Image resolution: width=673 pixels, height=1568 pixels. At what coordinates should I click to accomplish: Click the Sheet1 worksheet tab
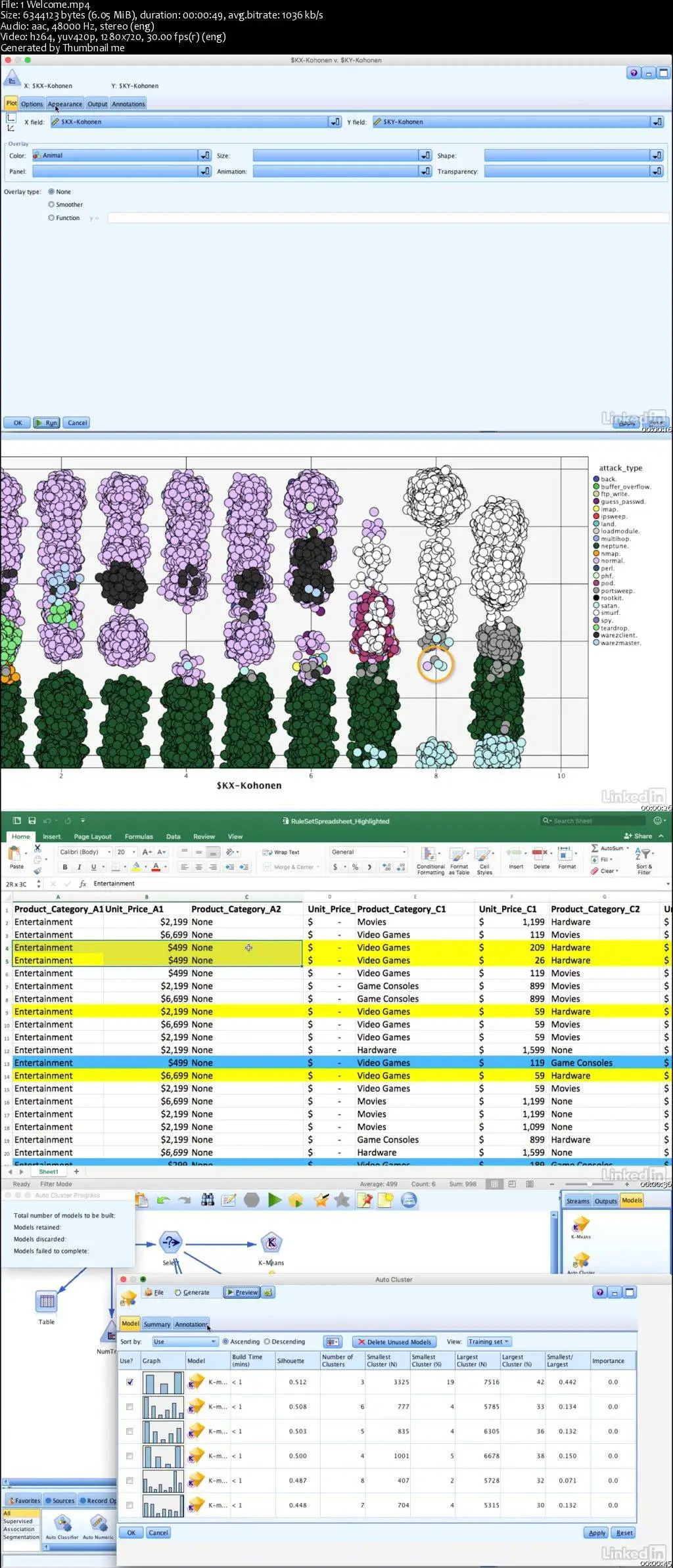point(49,1171)
